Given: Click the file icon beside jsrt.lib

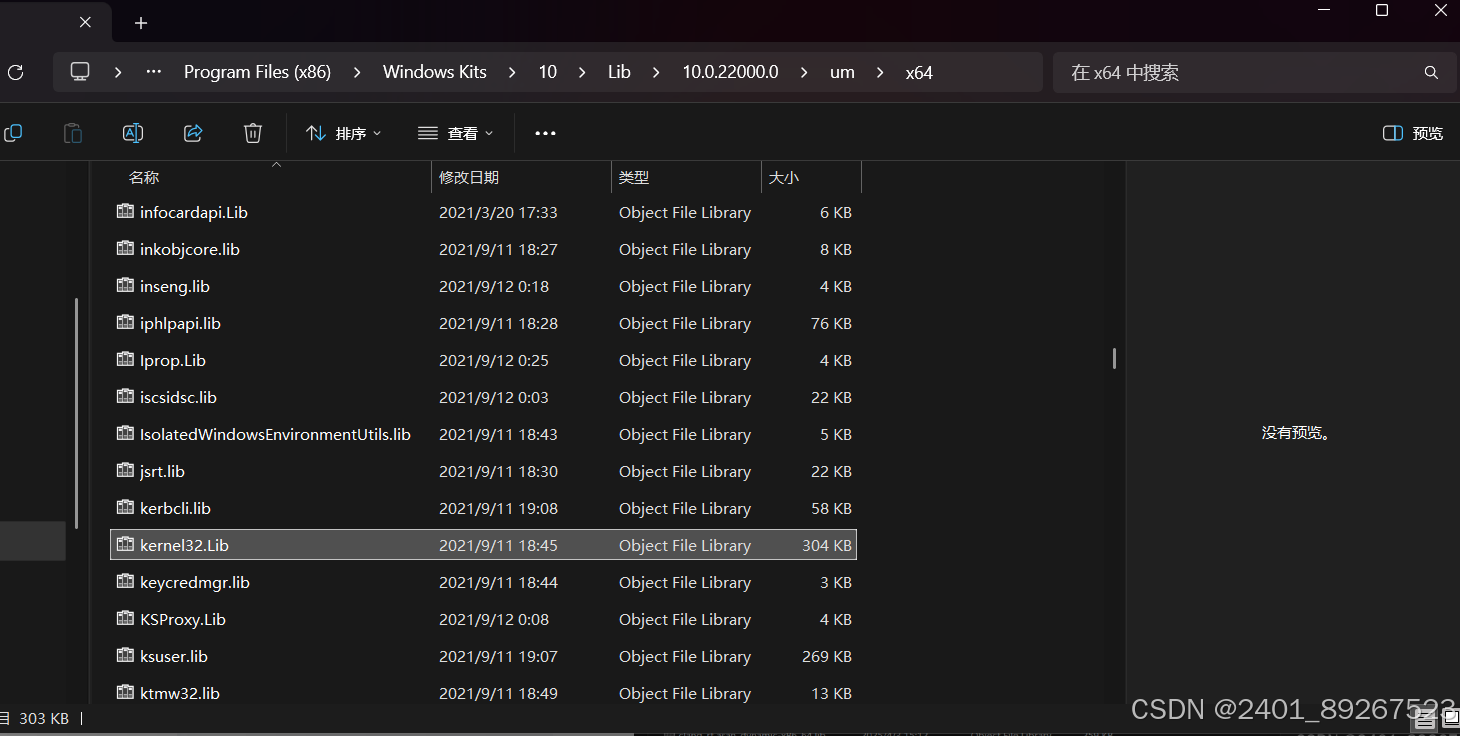Looking at the screenshot, I should [x=125, y=470].
